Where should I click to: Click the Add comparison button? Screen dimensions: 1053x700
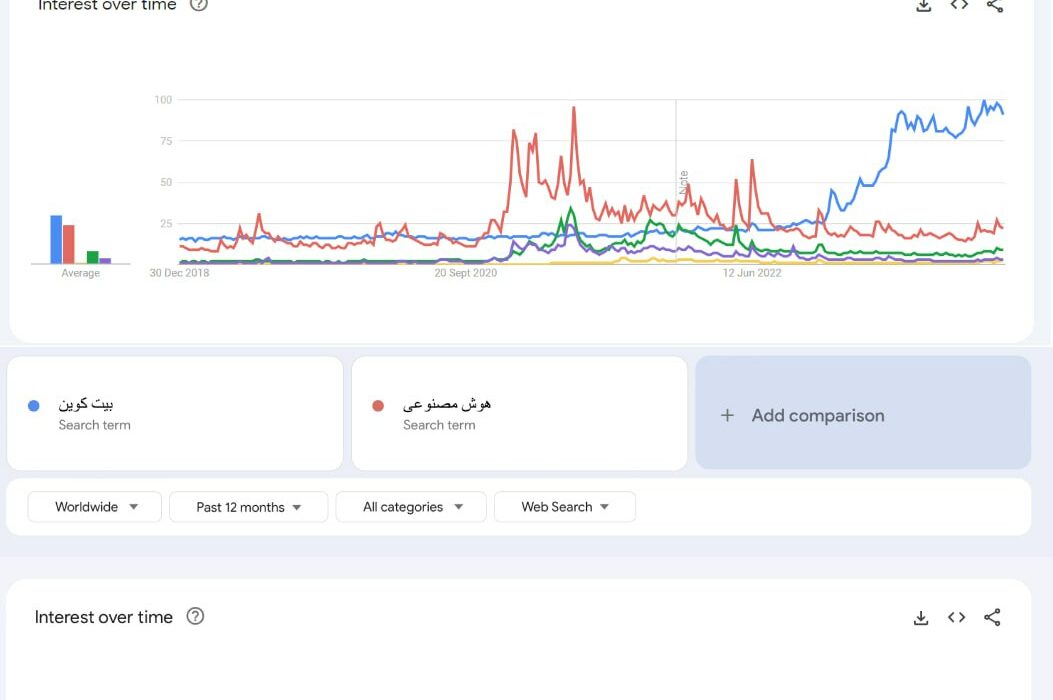point(863,412)
